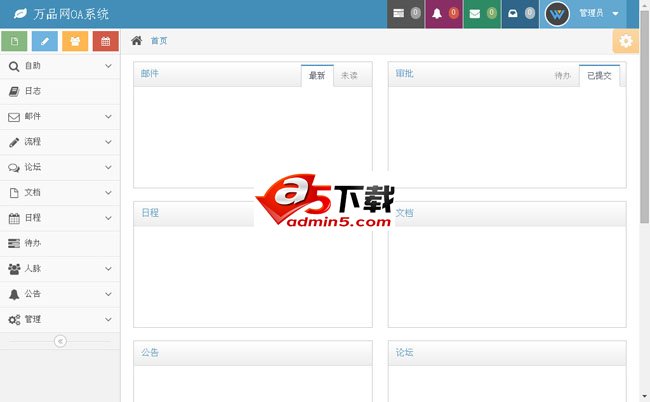Expand the 流程 sidebar chevron
This screenshot has width=650, height=402.
point(108,142)
